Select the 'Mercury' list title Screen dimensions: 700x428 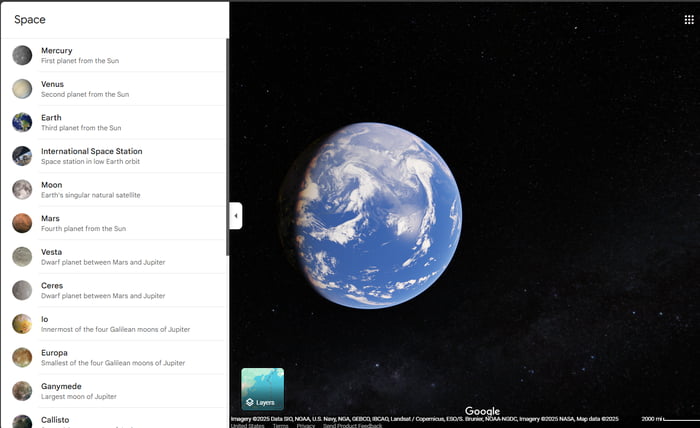(57, 50)
